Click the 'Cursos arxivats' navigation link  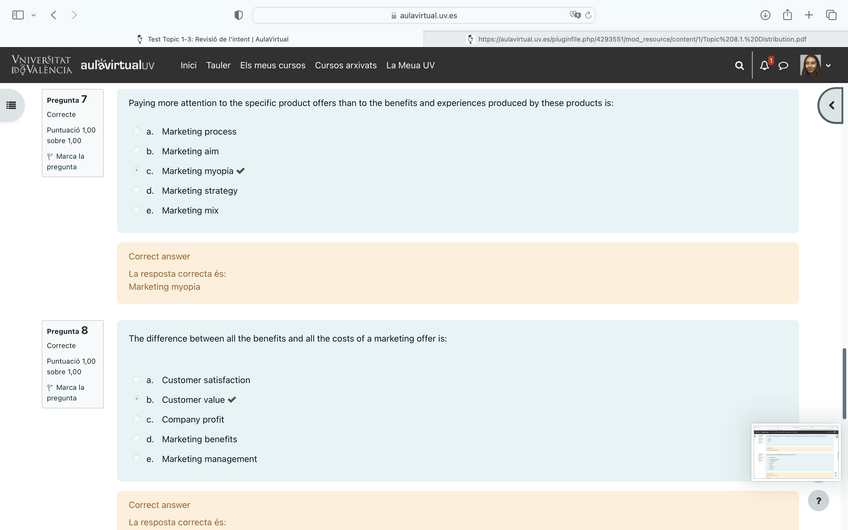[x=345, y=66]
